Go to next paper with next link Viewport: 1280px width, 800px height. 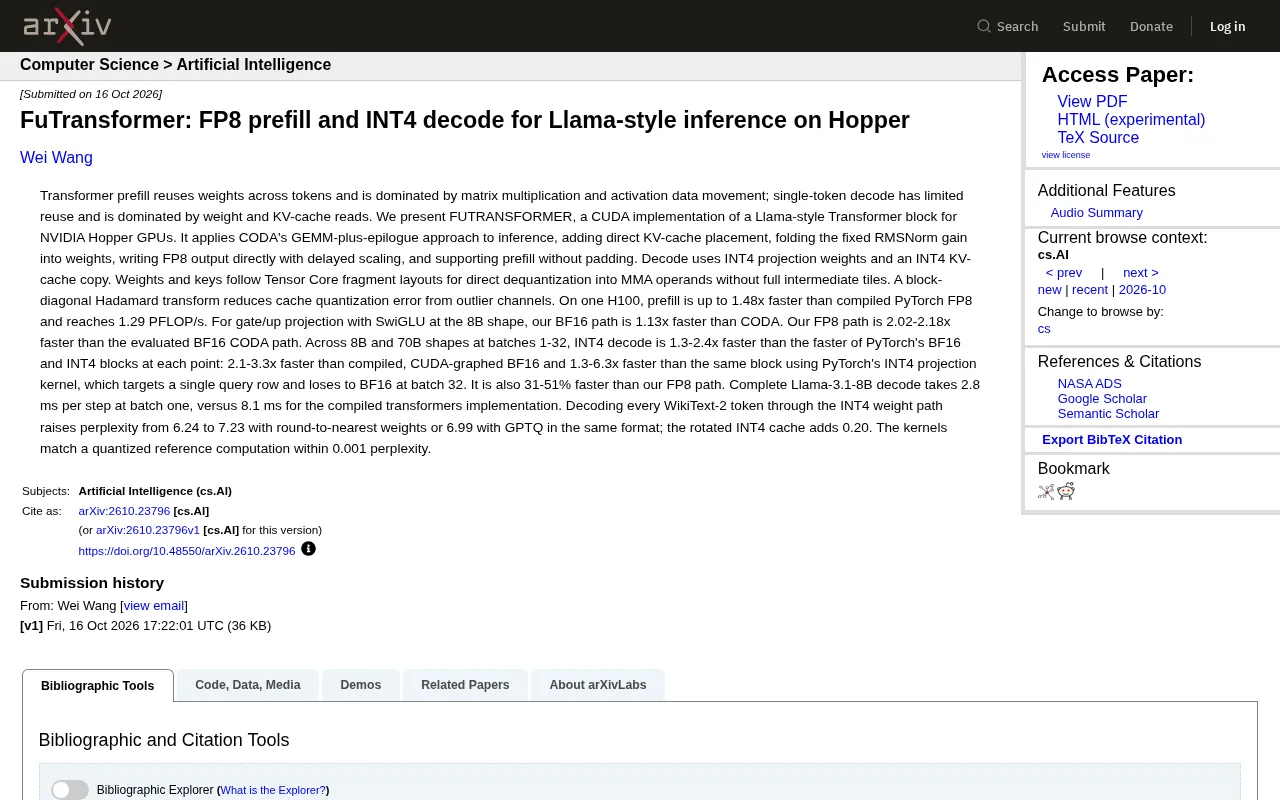1141,273
